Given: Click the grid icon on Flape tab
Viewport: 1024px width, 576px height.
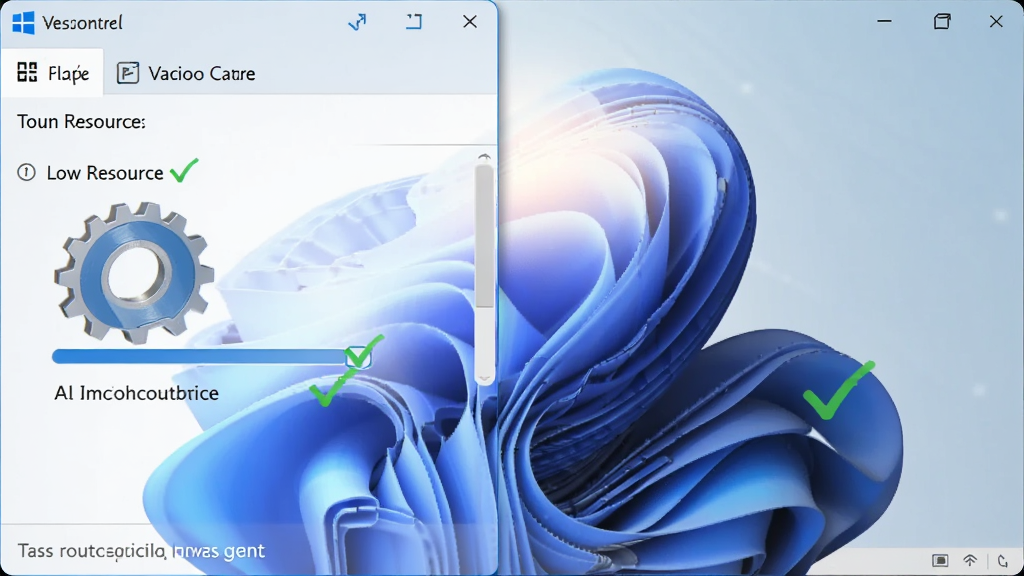Looking at the screenshot, I should tap(27, 72).
